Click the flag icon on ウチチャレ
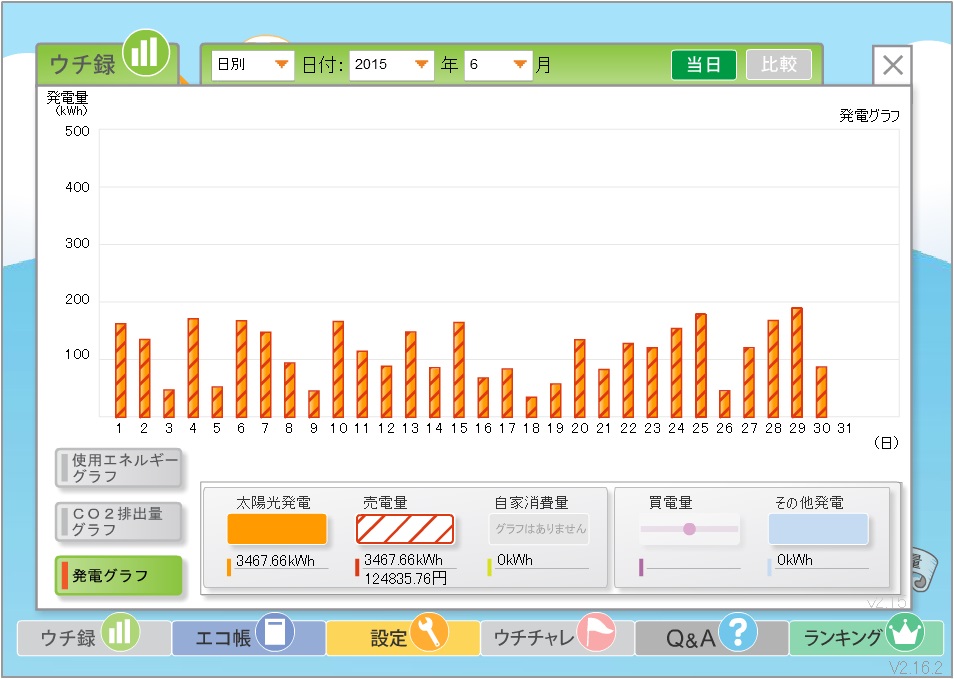Viewport: 954px width, 679px height. click(596, 632)
